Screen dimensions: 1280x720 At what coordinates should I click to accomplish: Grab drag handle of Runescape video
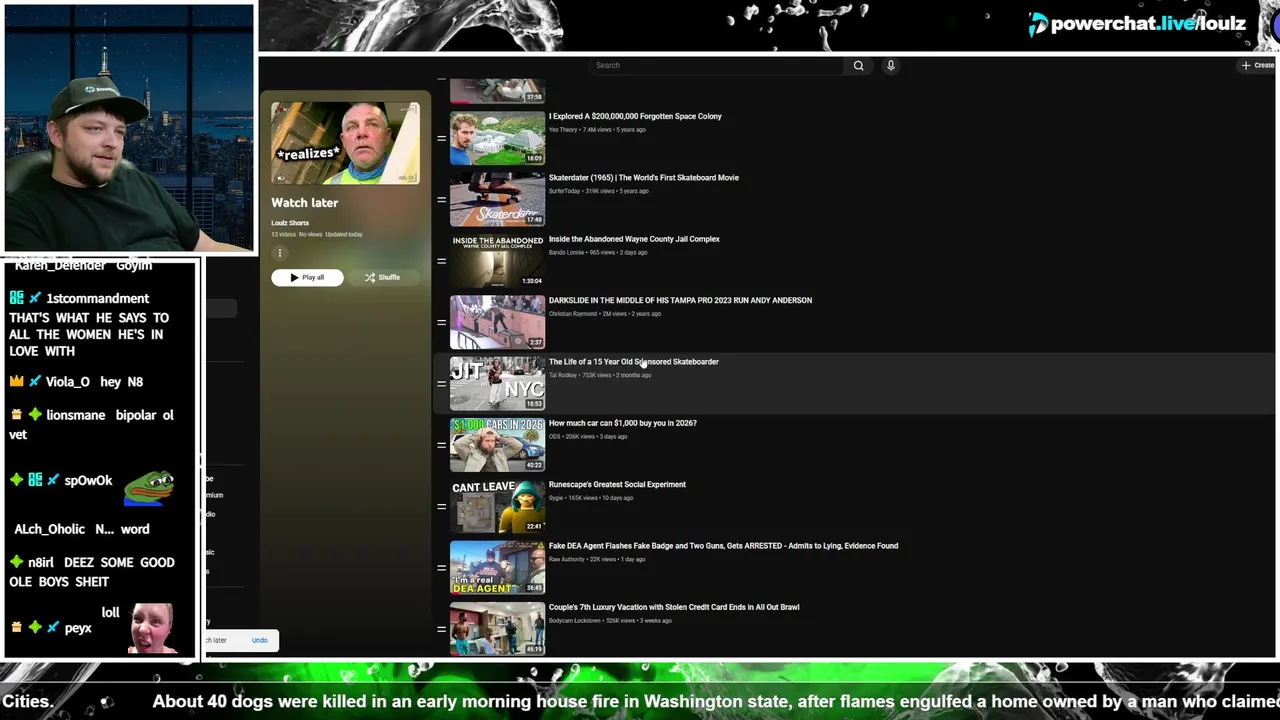click(x=441, y=506)
